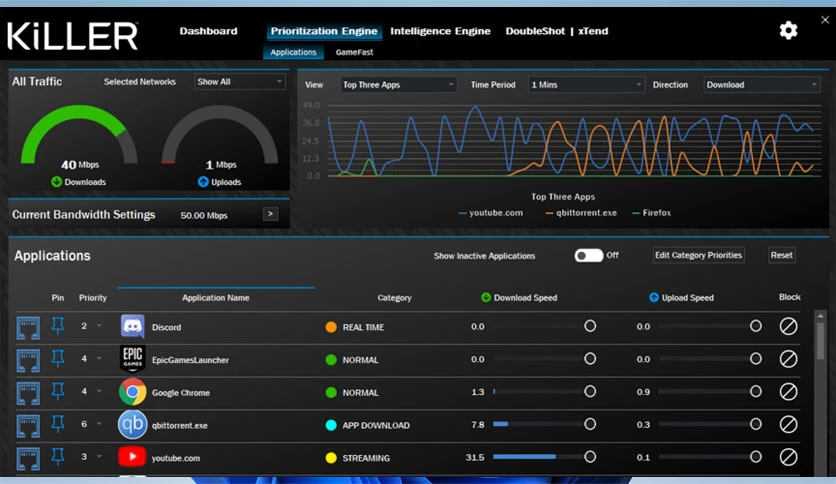836x484 pixels.
Task: Click the Epic Games app icon
Action: 132,359
